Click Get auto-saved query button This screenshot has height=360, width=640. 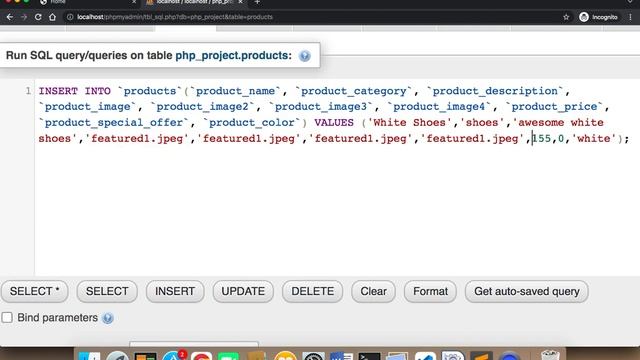(527, 291)
